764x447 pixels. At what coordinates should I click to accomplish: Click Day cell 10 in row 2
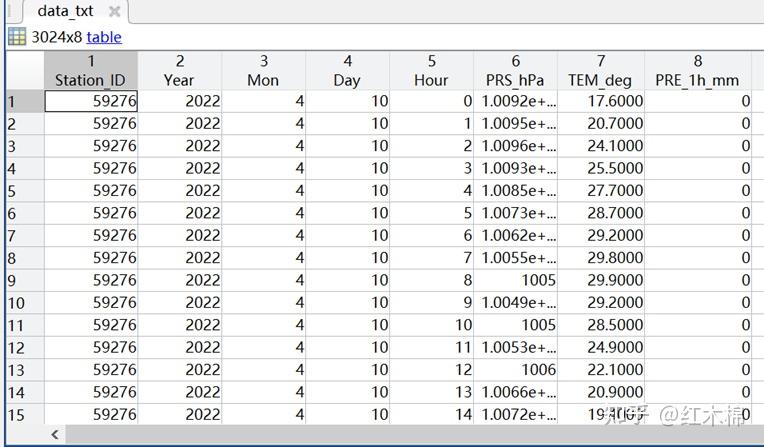[x=347, y=124]
